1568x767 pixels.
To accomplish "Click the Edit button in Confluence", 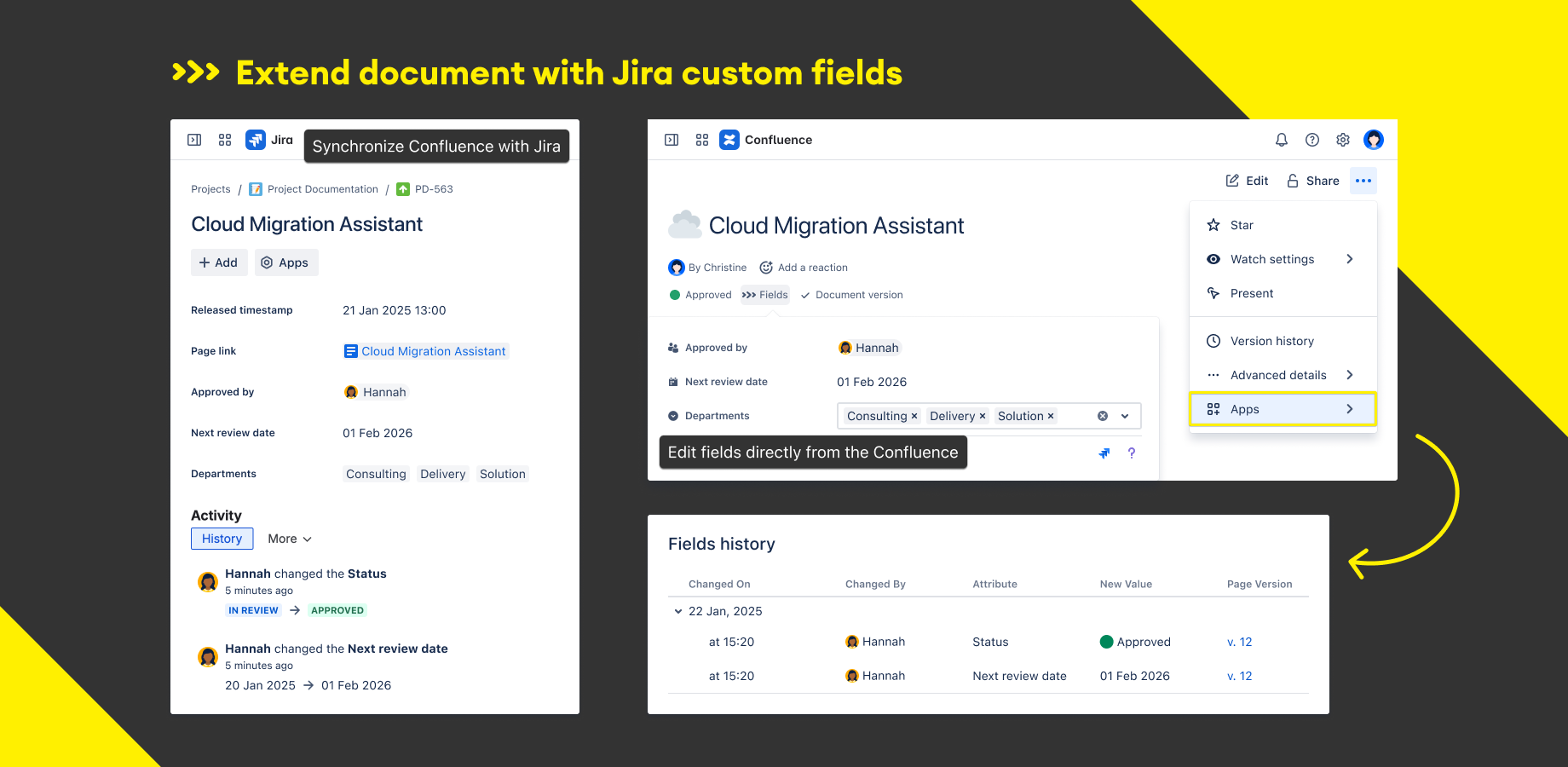I will tap(1248, 181).
